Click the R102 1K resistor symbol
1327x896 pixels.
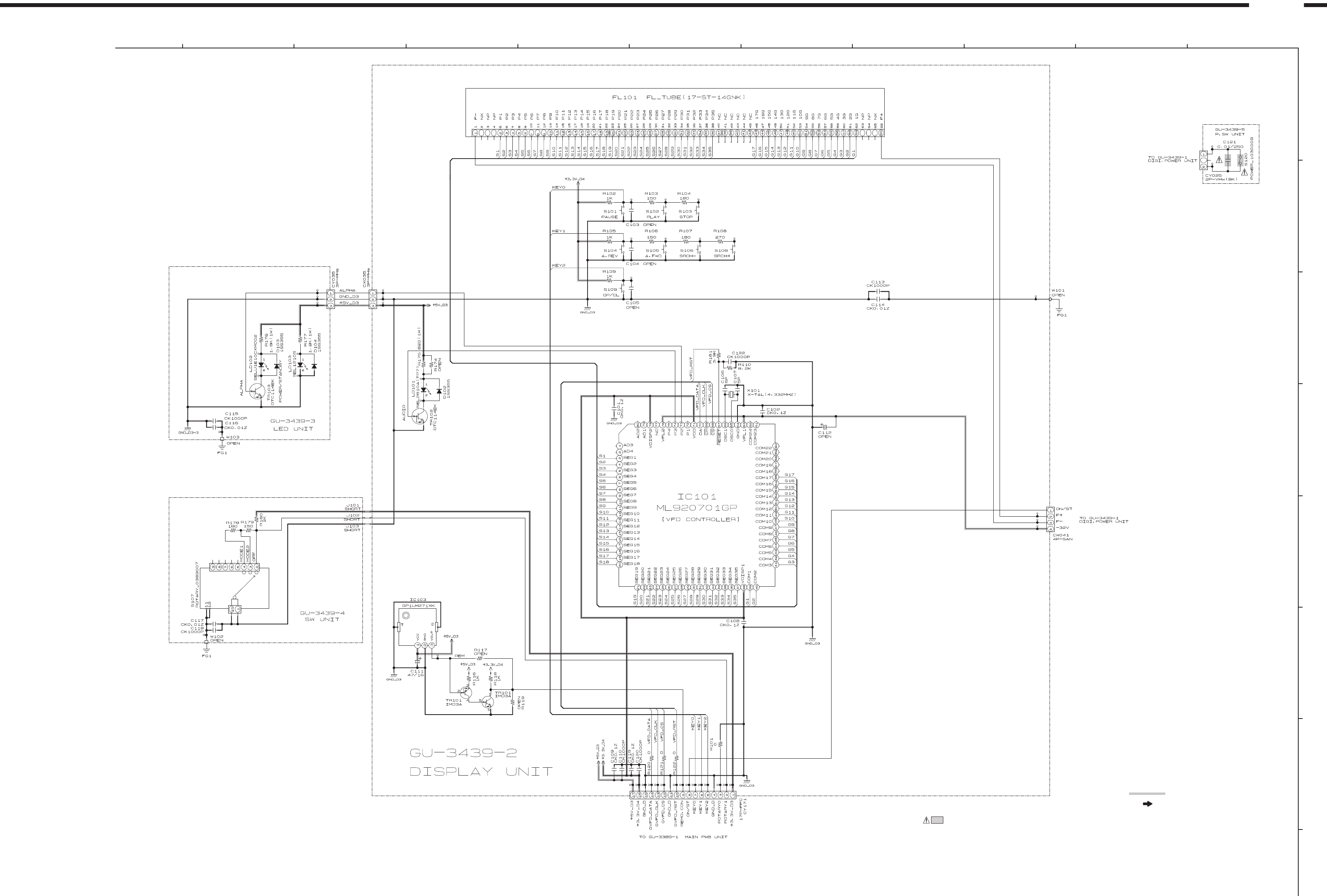click(x=609, y=202)
